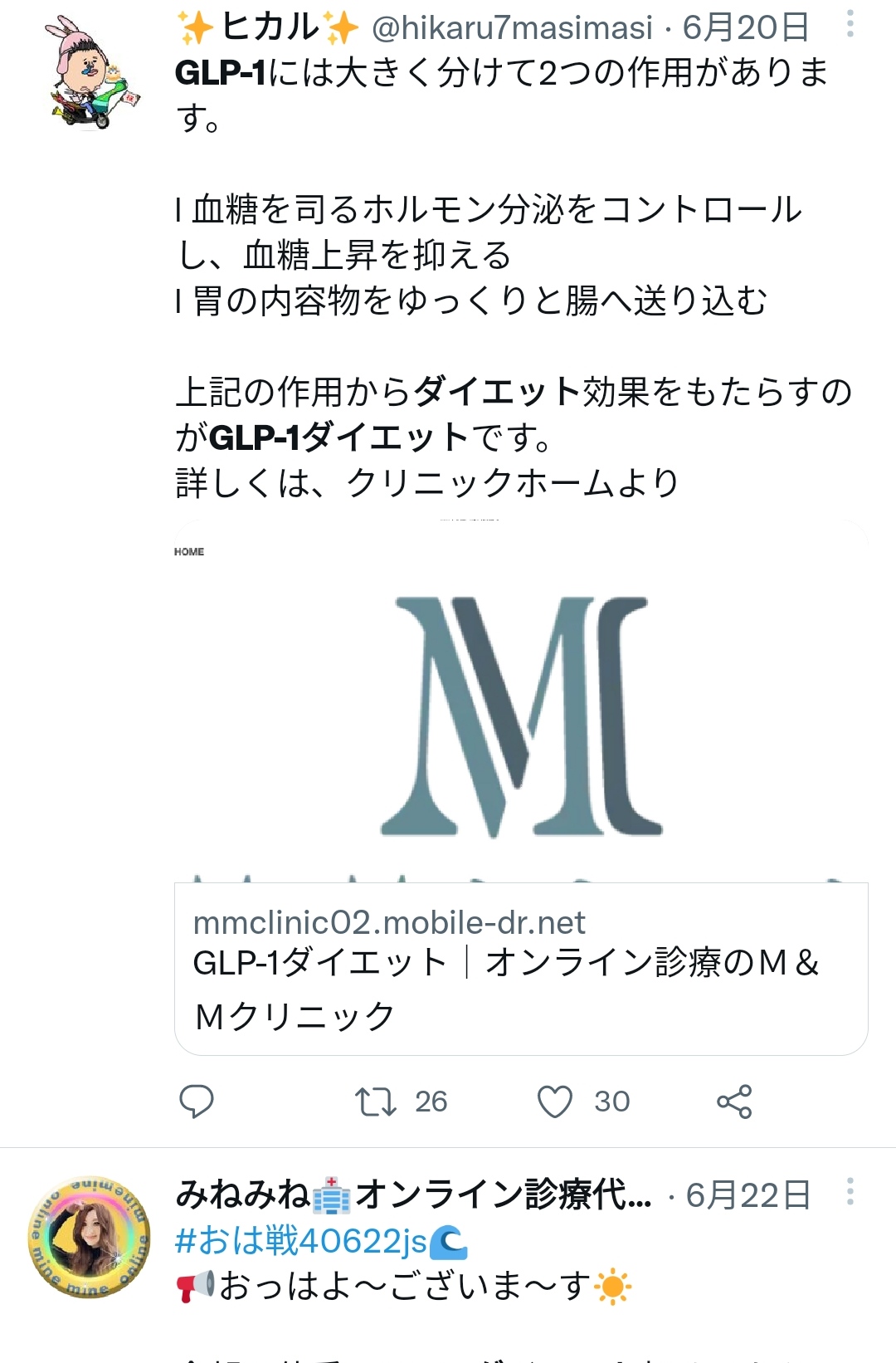This screenshot has height=1363, width=896.
Task: Open the #おは戦40622js hashtag
Action: point(322,1242)
